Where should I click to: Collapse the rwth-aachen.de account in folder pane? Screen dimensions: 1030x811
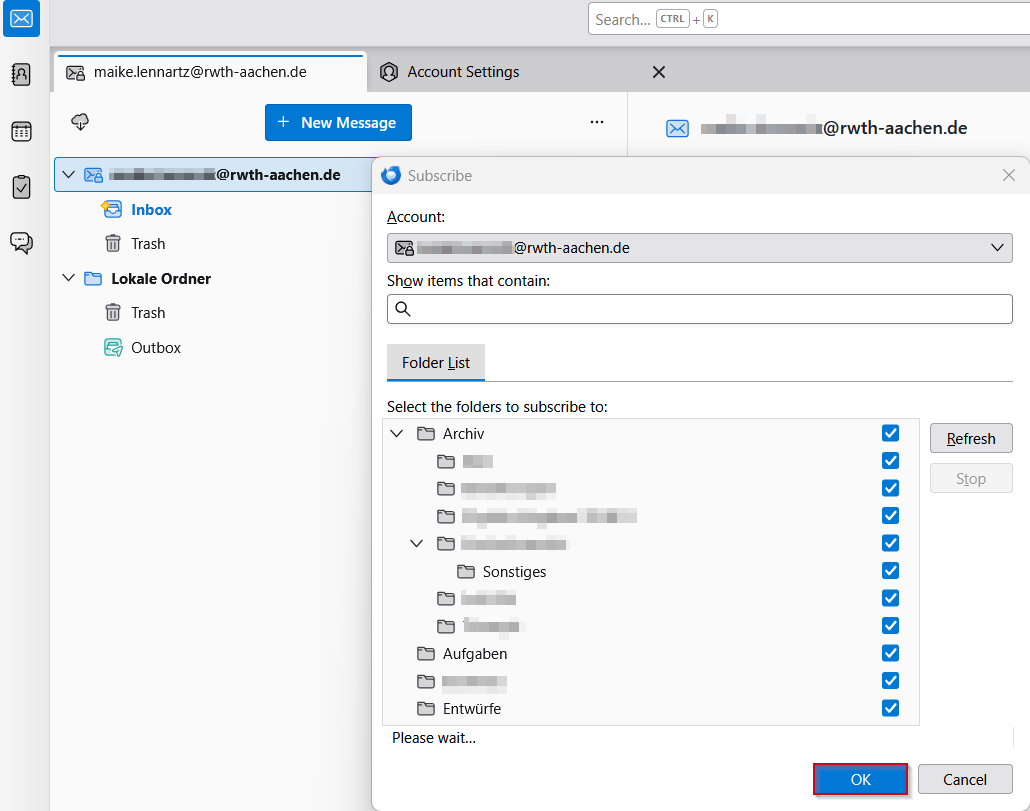tap(68, 175)
